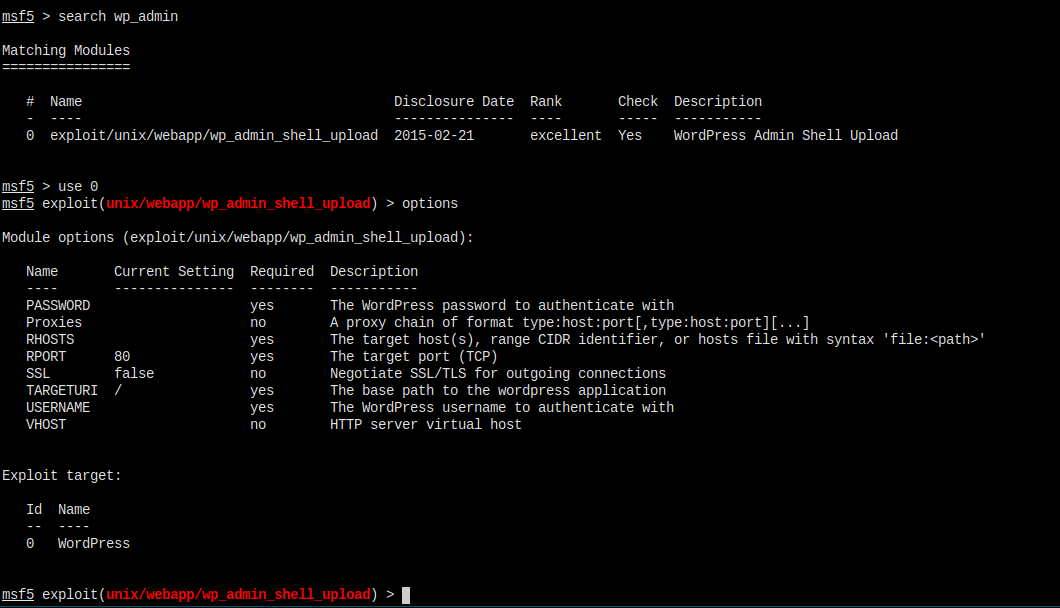This screenshot has width=1060, height=608.
Task: Click 'The base path to the wordpress application'
Action: pyautogui.click(x=498, y=390)
